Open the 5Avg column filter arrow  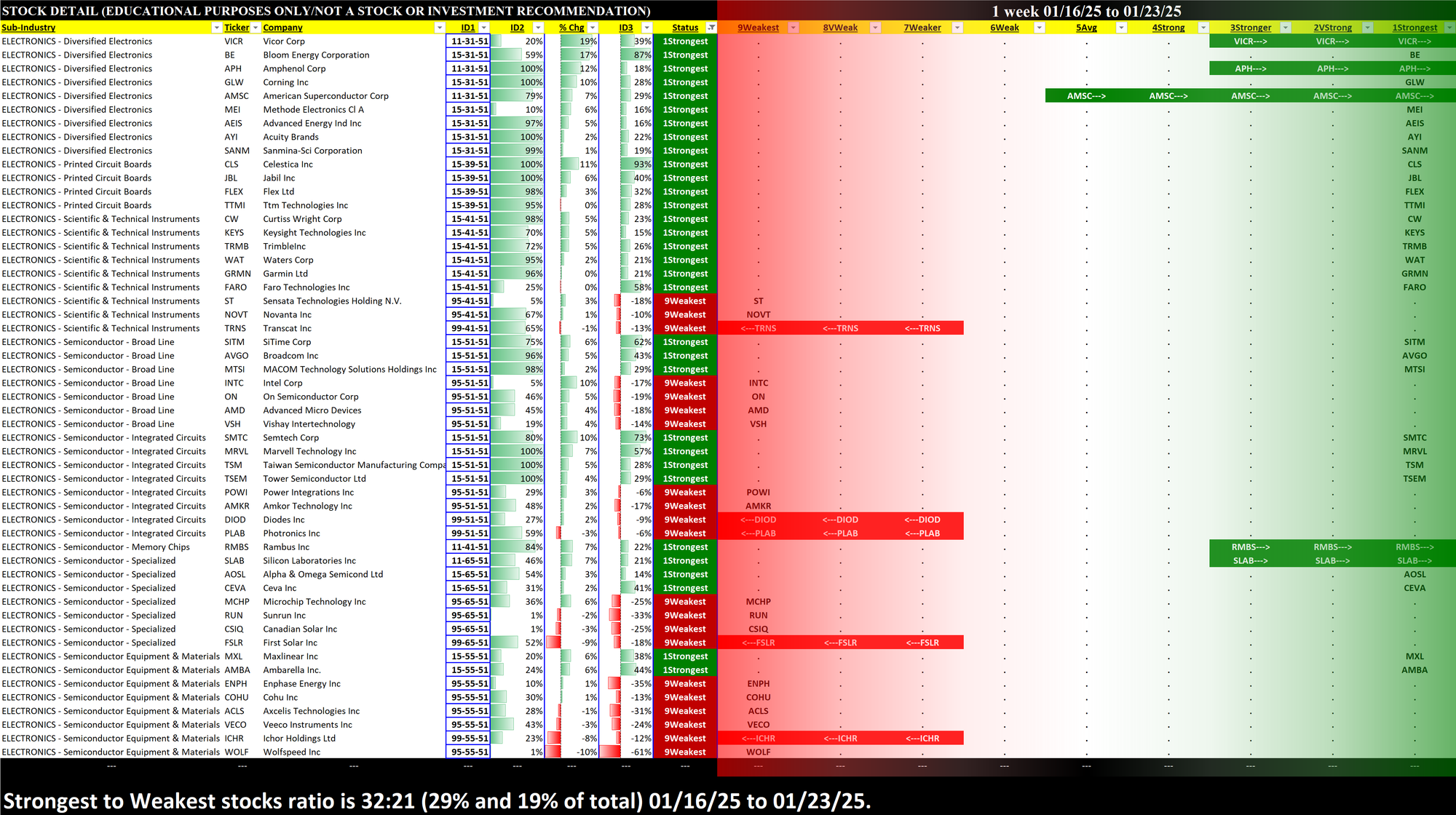click(1121, 28)
